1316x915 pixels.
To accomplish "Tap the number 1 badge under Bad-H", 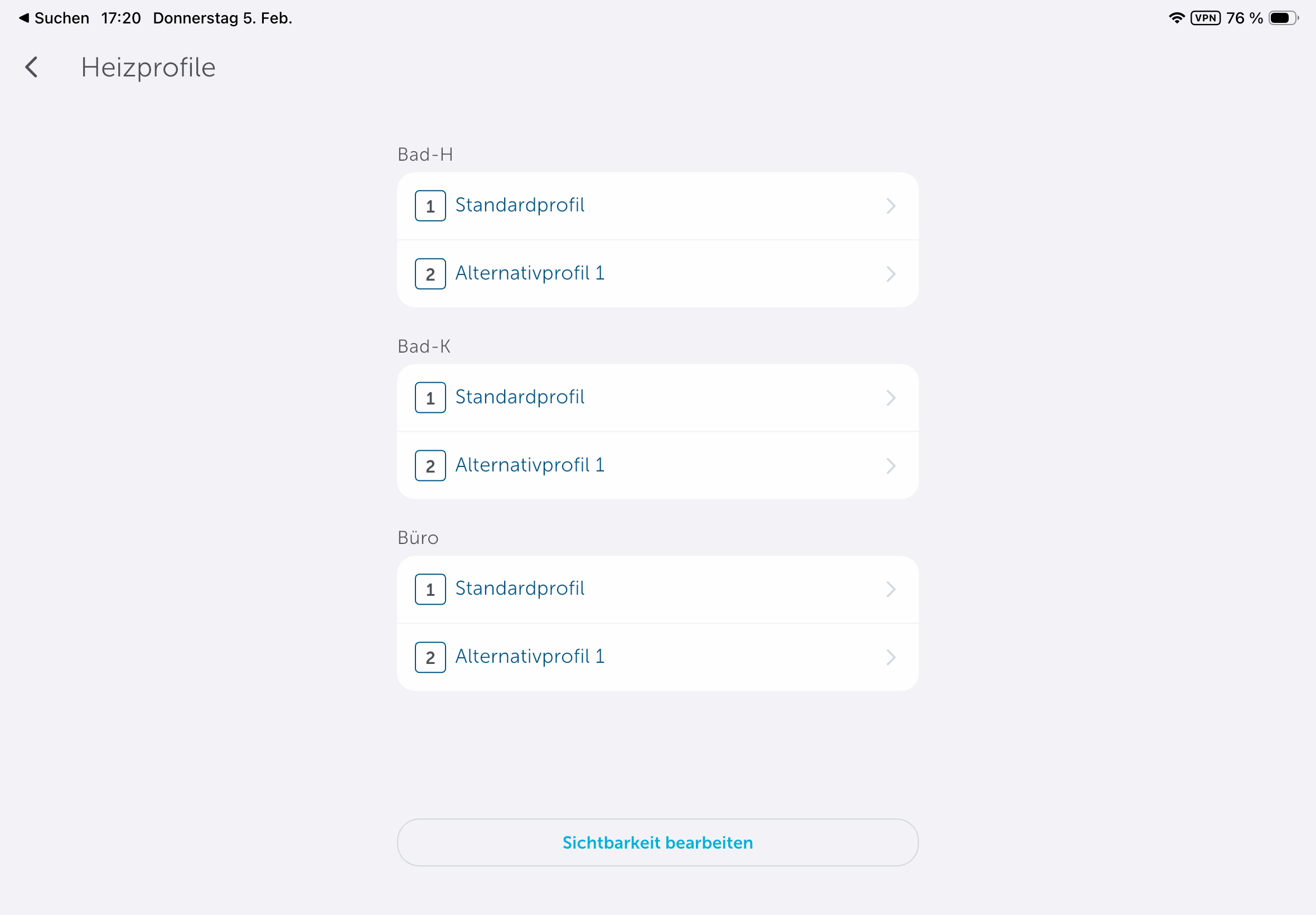I will point(430,206).
